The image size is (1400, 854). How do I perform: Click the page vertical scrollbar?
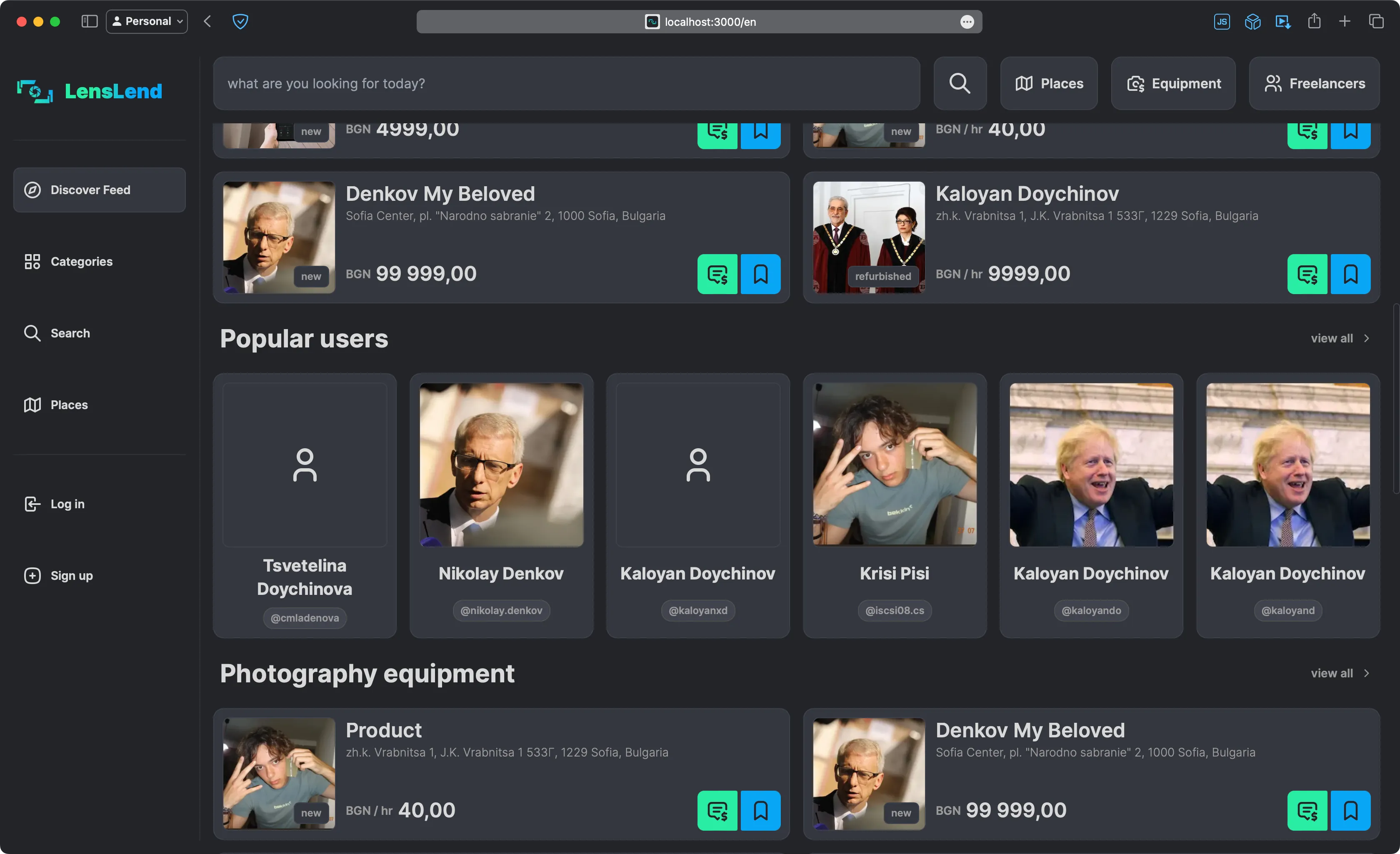(x=1395, y=398)
